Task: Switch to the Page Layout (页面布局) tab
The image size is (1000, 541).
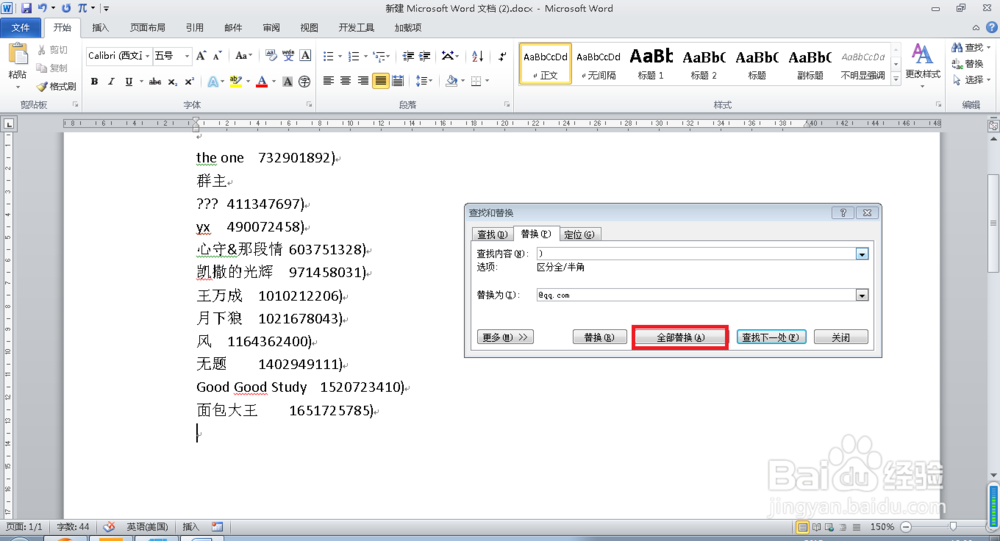Action: [x=147, y=27]
